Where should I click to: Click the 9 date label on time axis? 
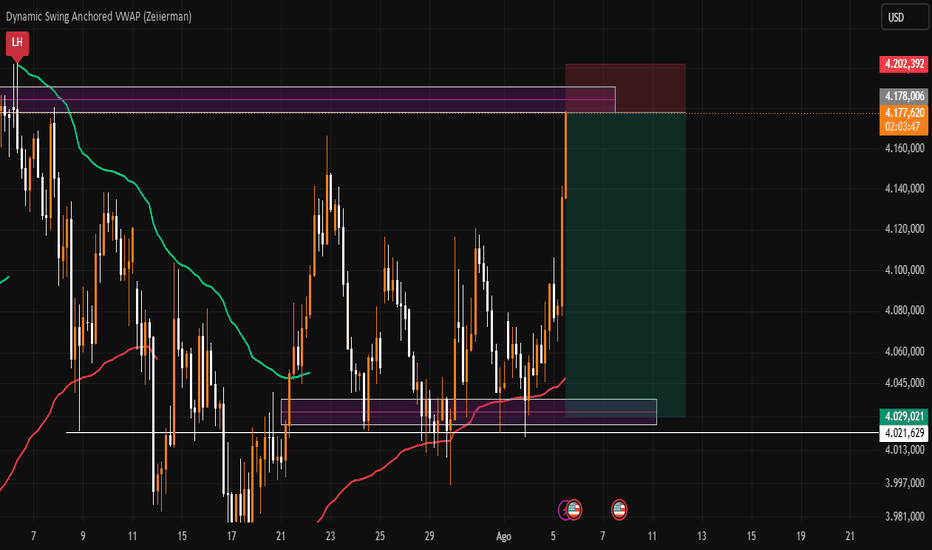click(83, 536)
